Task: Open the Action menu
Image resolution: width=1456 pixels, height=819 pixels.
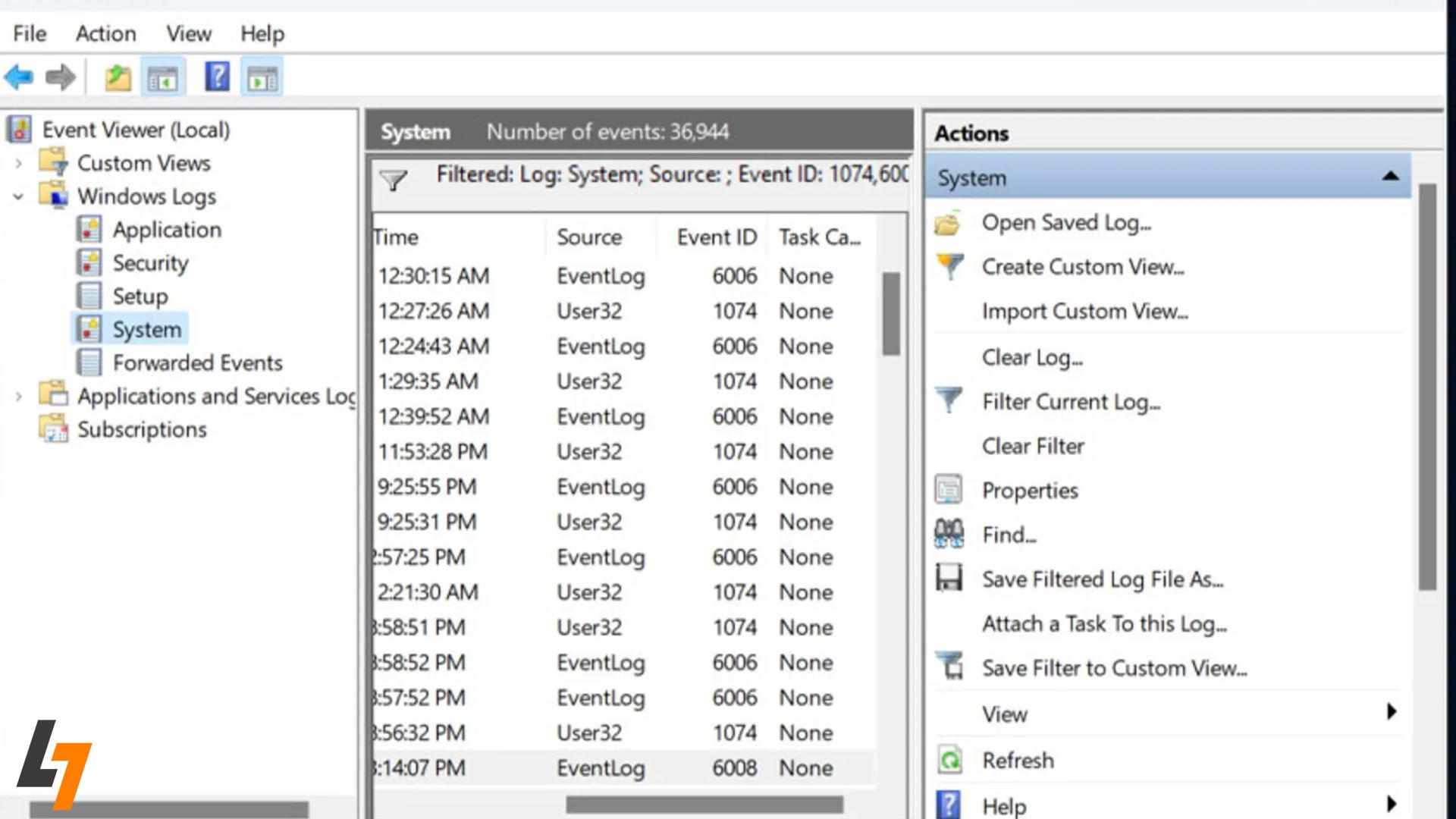Action: 105,33
